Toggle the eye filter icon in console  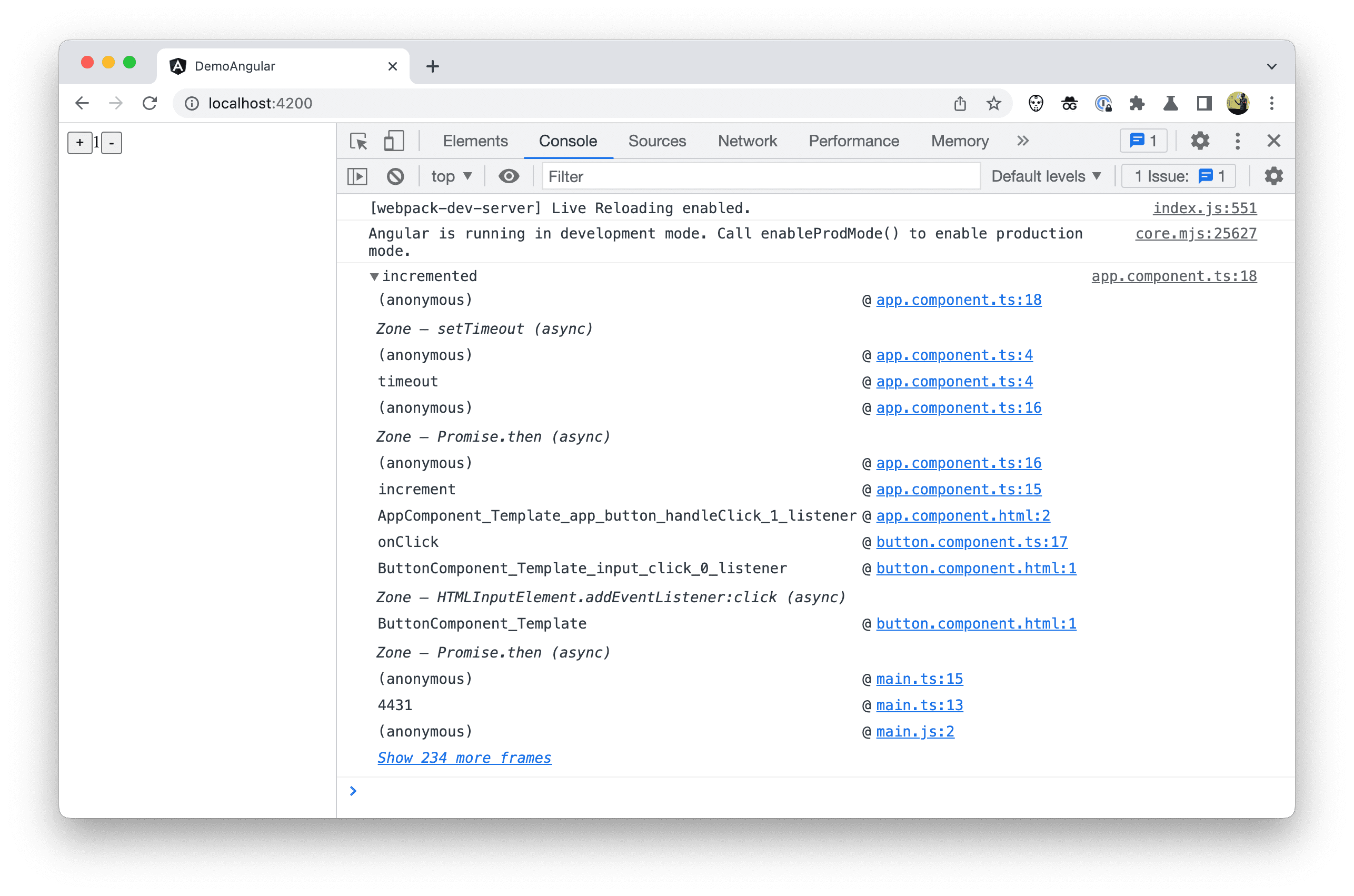click(509, 177)
